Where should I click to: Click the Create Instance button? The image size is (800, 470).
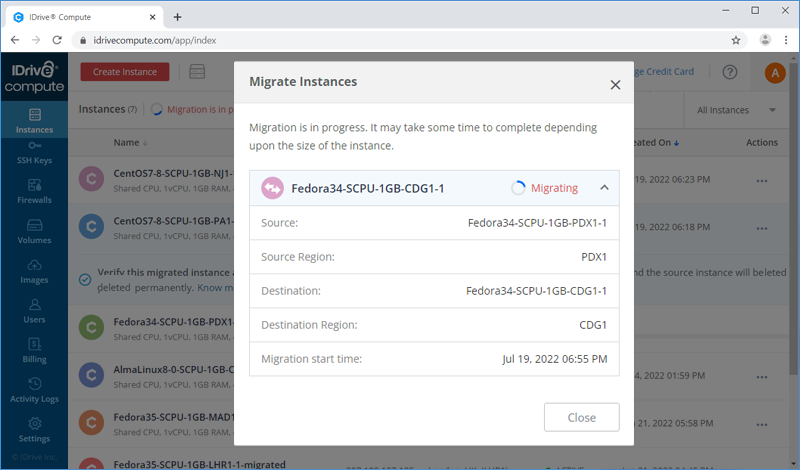pos(125,72)
